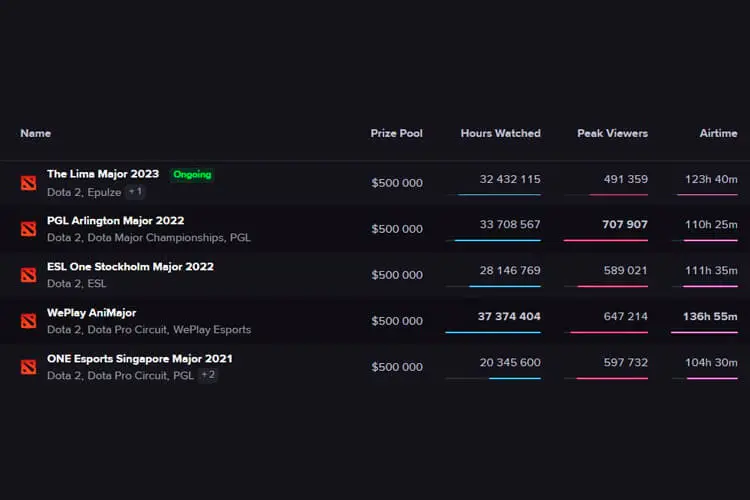This screenshot has width=750, height=500.
Task: Sort by the Prize Pool column header
Action: pyautogui.click(x=397, y=133)
